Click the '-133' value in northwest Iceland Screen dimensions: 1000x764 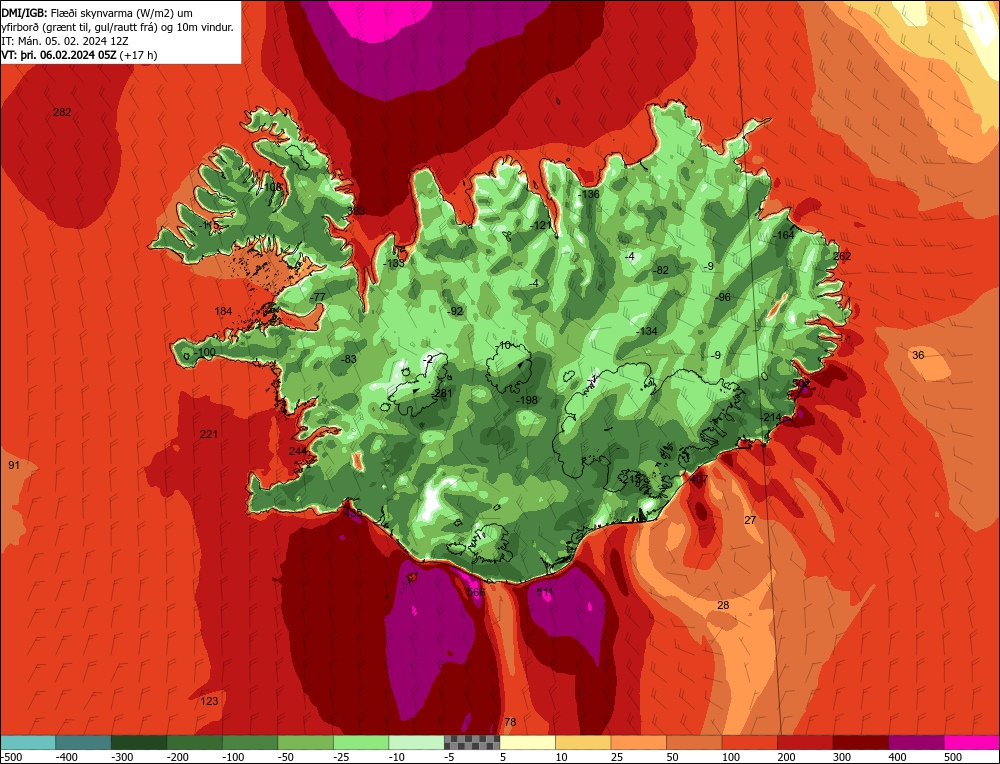[x=393, y=263]
